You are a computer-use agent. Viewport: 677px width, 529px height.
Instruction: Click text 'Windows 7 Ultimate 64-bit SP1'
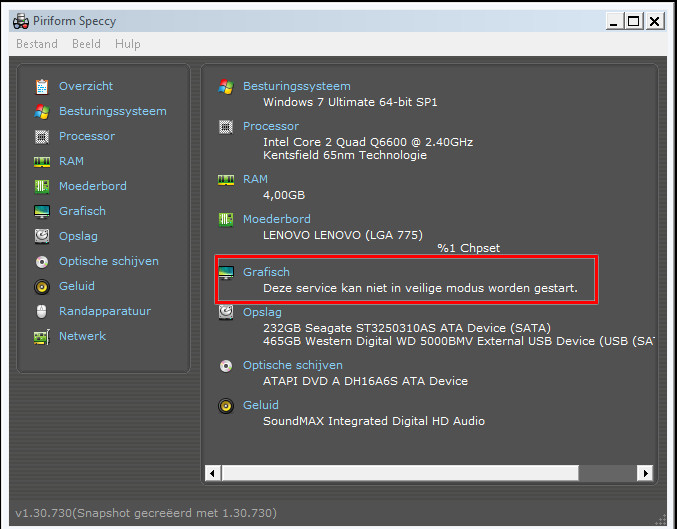[350, 102]
